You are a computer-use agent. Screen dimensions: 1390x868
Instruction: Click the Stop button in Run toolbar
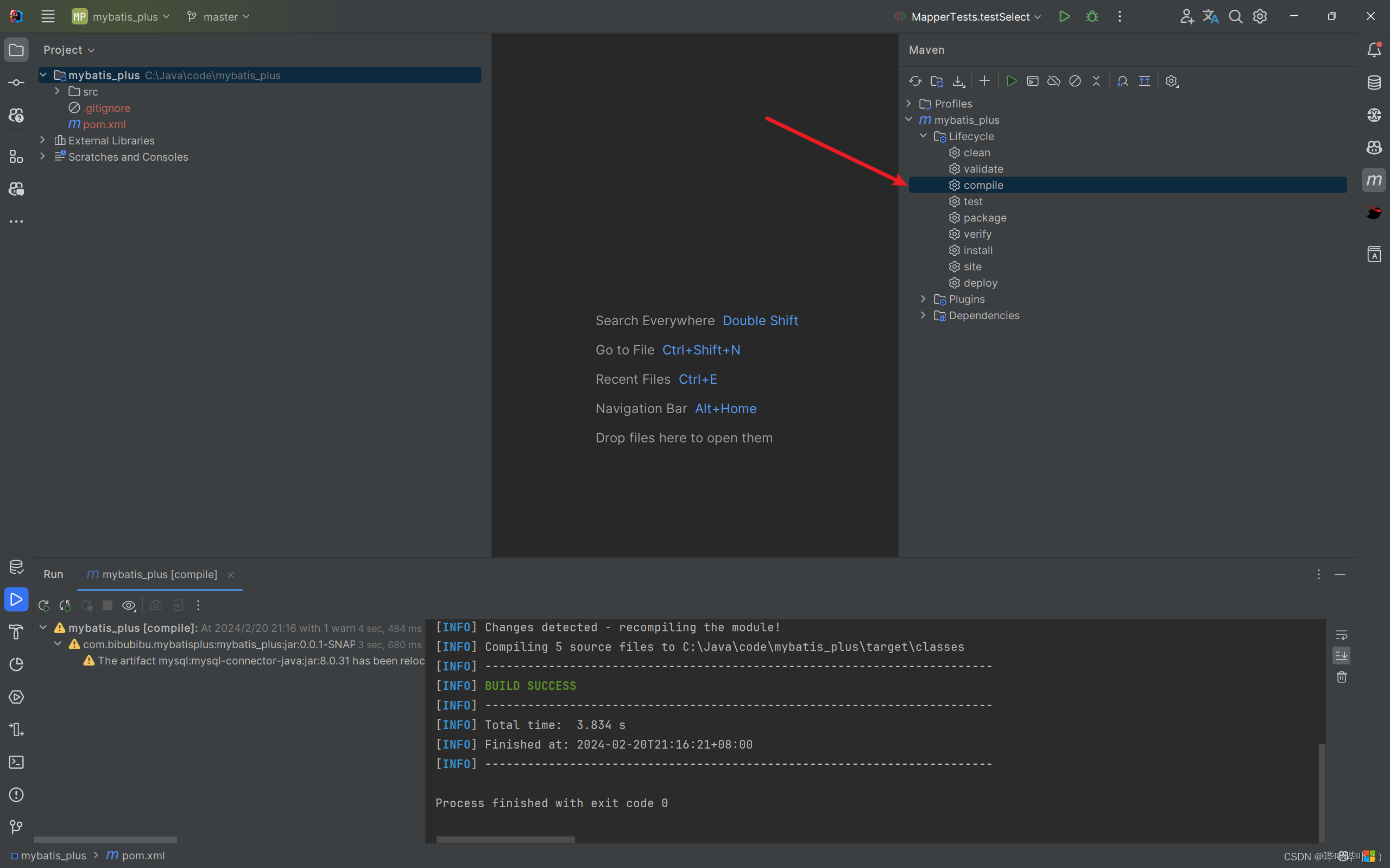click(108, 605)
